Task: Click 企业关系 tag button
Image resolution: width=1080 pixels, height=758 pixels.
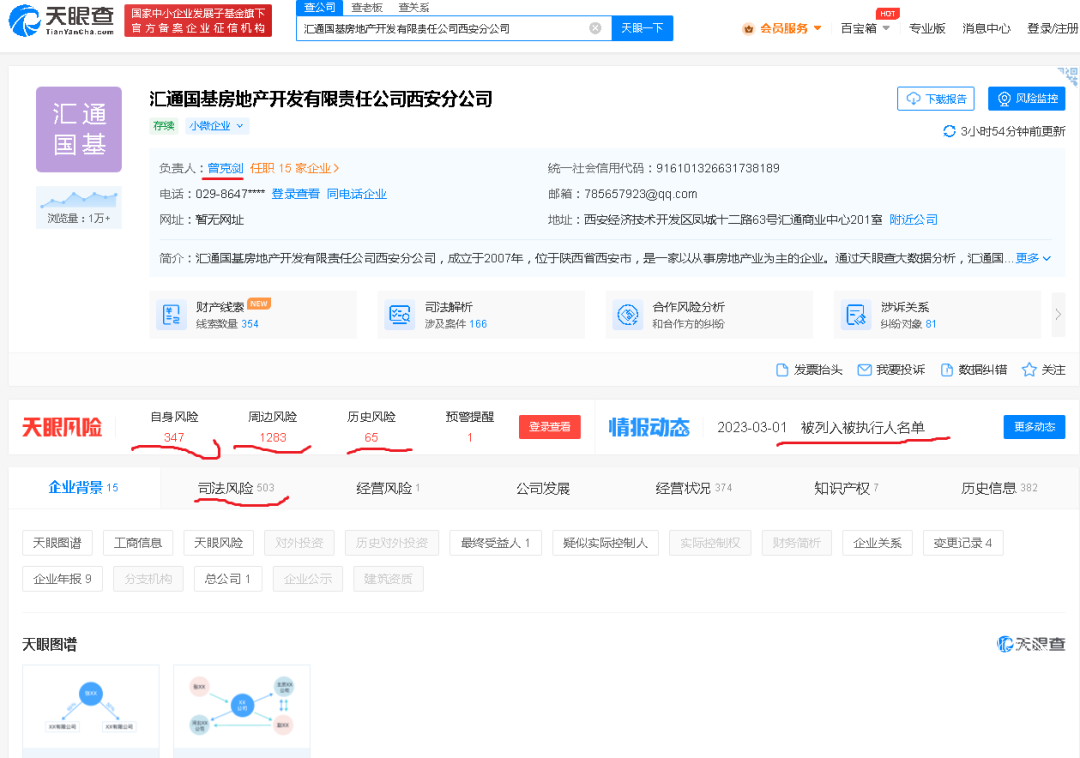Action: tap(878, 543)
